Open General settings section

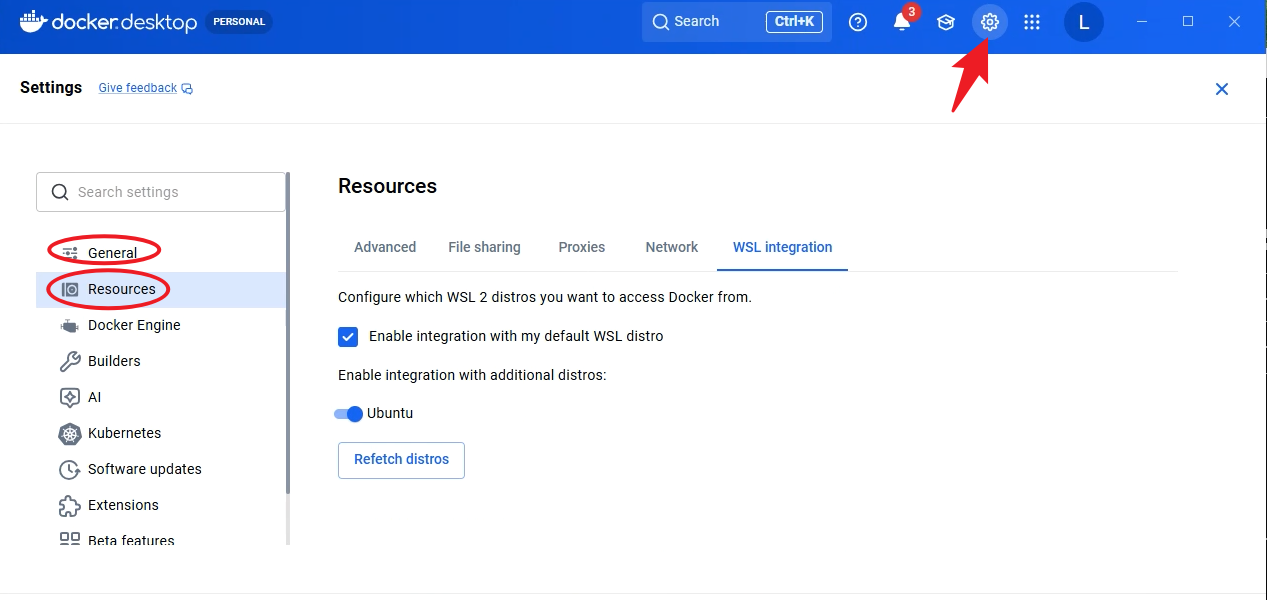pos(161,253)
